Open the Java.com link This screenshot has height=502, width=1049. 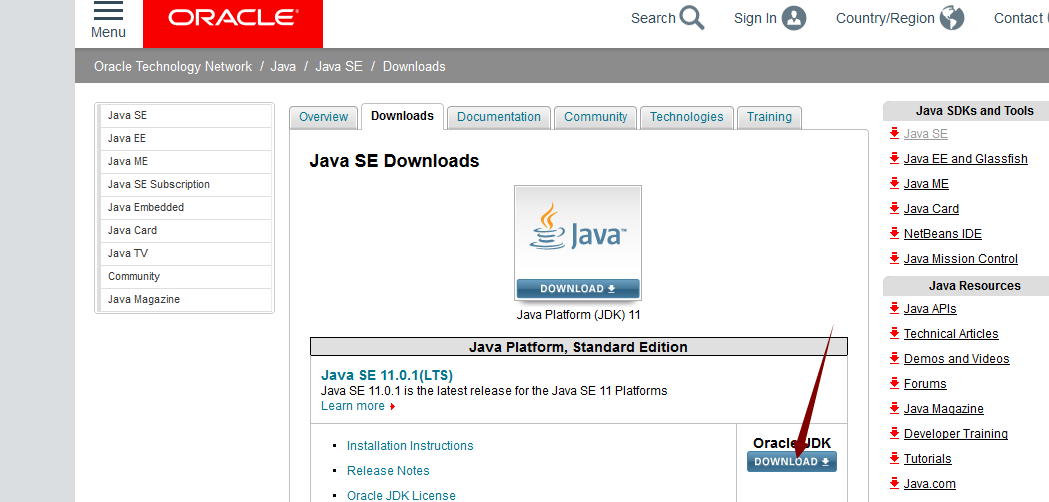pos(930,483)
